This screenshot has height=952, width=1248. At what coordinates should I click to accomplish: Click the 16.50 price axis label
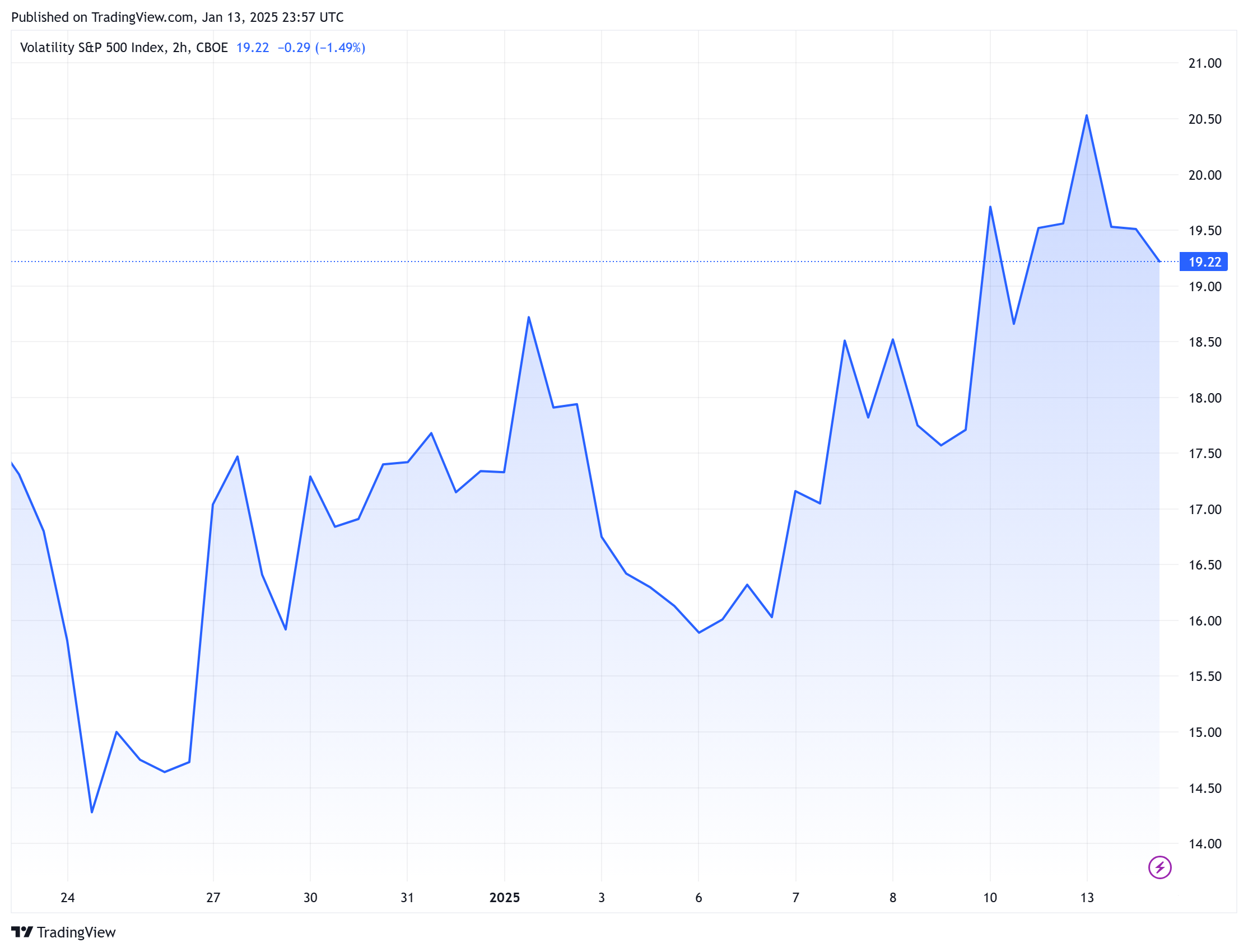[x=1205, y=565]
